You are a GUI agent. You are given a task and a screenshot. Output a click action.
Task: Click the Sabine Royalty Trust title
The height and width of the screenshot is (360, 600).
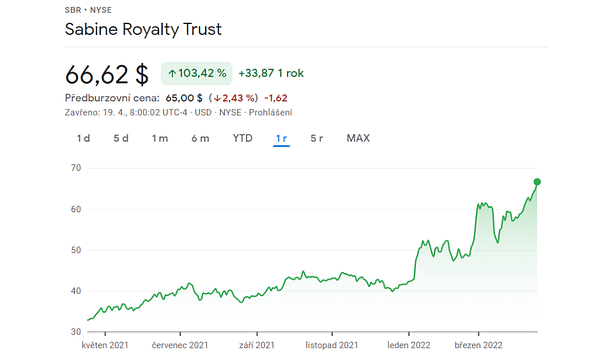pyautogui.click(x=143, y=29)
